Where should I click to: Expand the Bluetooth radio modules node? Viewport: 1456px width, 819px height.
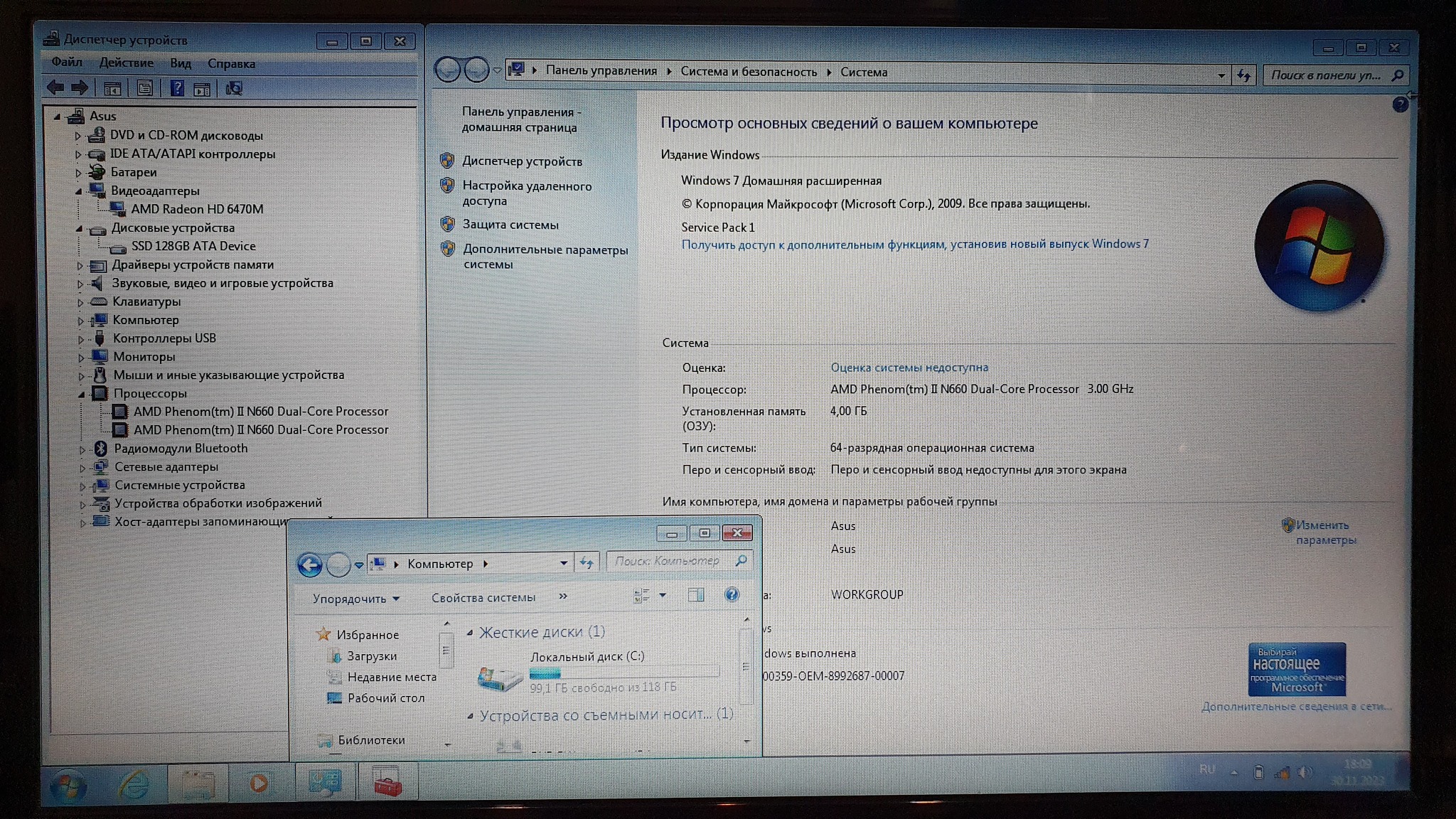click(x=82, y=449)
